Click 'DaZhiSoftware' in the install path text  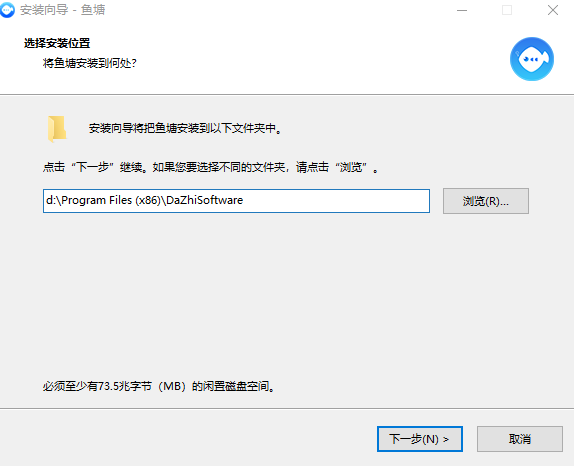[x=205, y=200]
